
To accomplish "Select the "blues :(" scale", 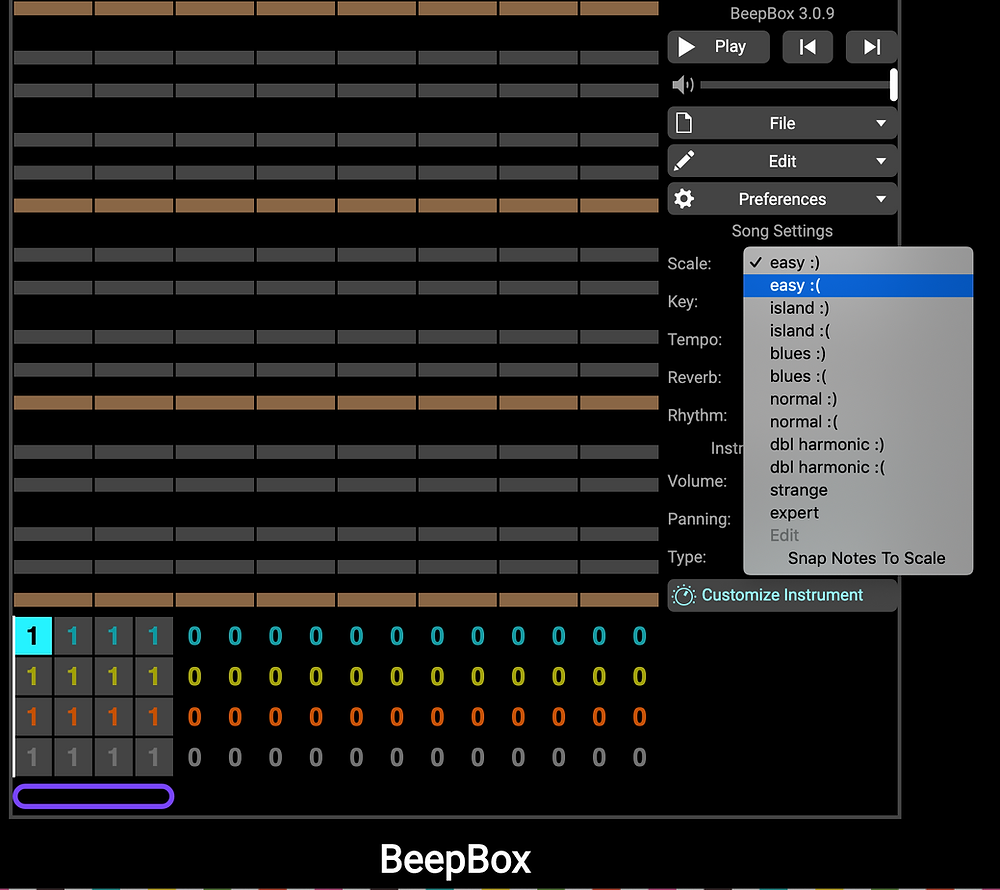I will [858, 377].
